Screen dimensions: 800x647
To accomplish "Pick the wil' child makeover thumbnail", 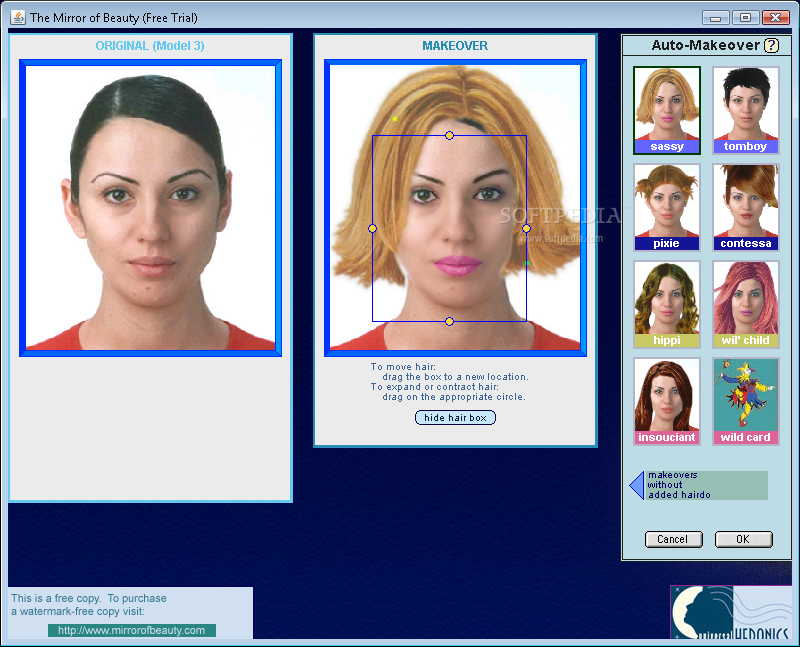I will [x=745, y=305].
